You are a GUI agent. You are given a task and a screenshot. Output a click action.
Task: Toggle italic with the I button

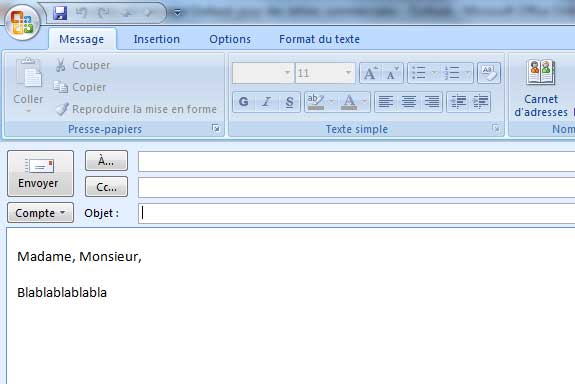(x=267, y=102)
